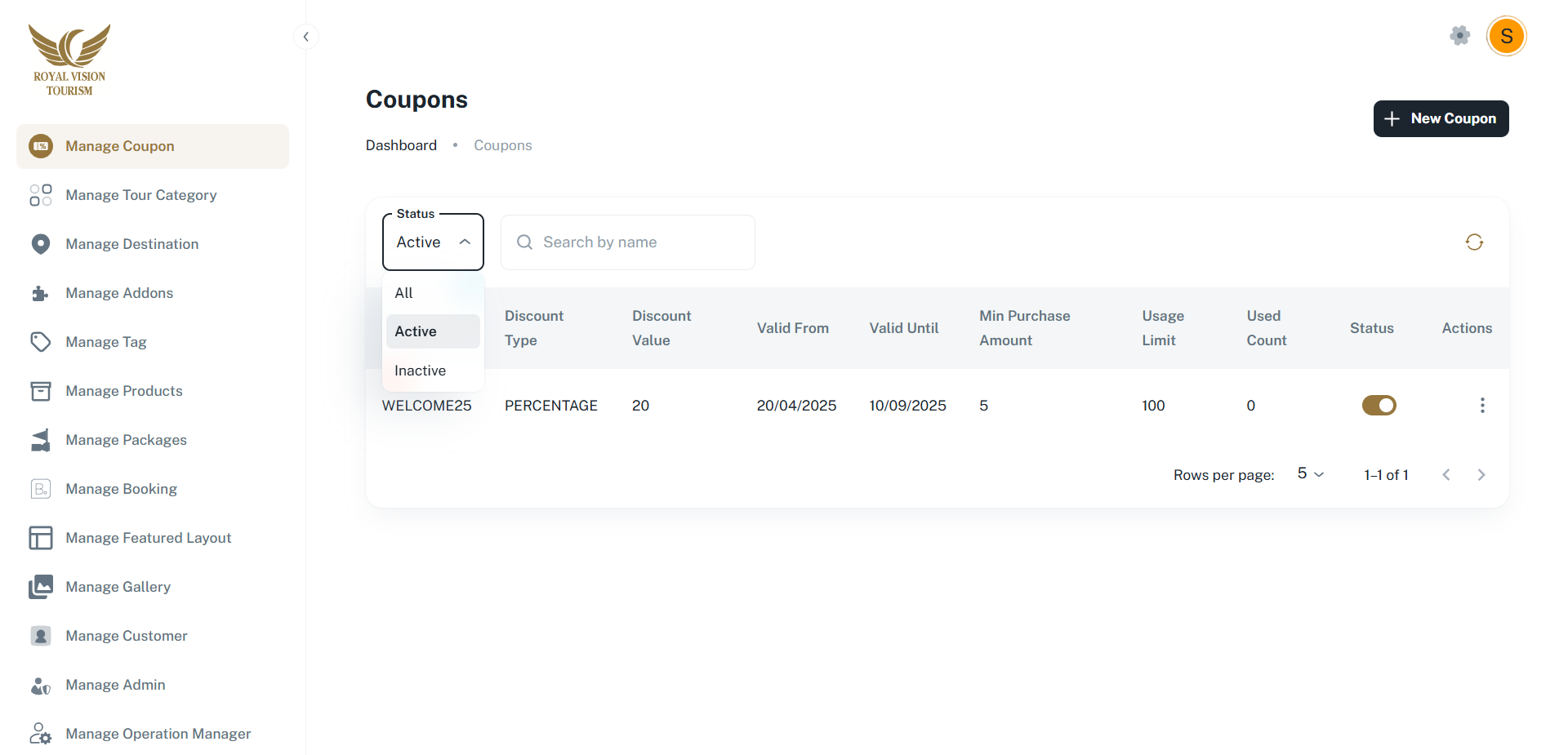Click the Manage Gallery icon in sidebar
The height and width of the screenshot is (755, 1568).
40,587
